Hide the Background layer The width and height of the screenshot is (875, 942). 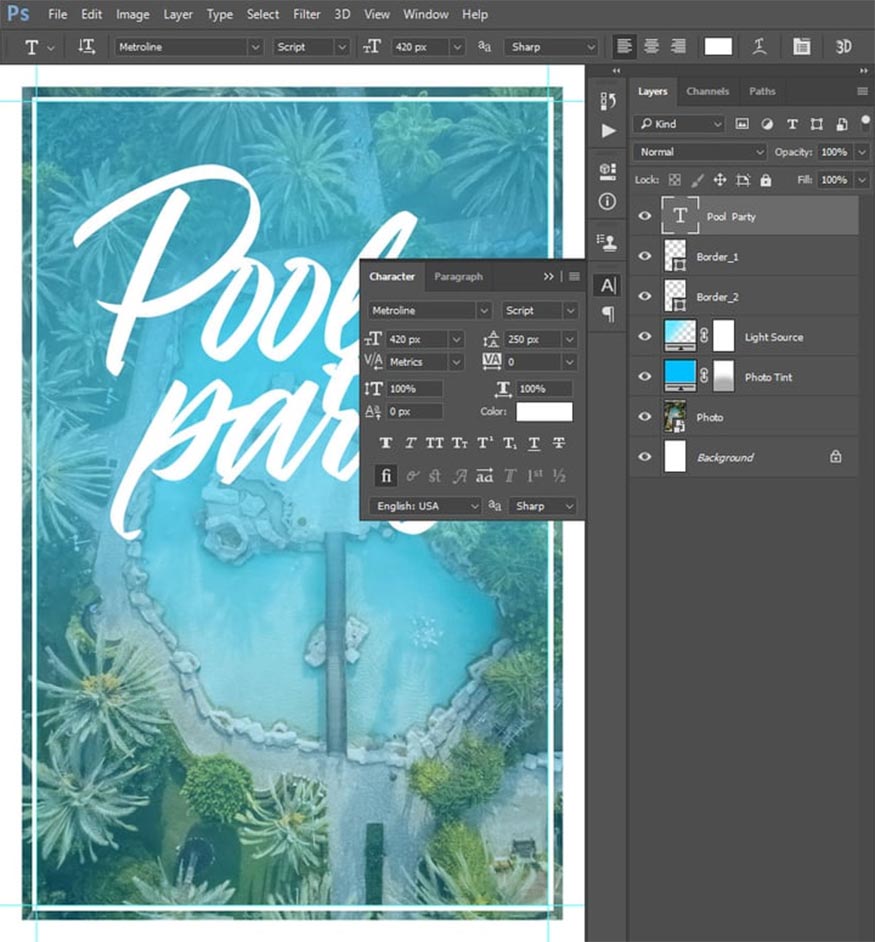coord(645,457)
